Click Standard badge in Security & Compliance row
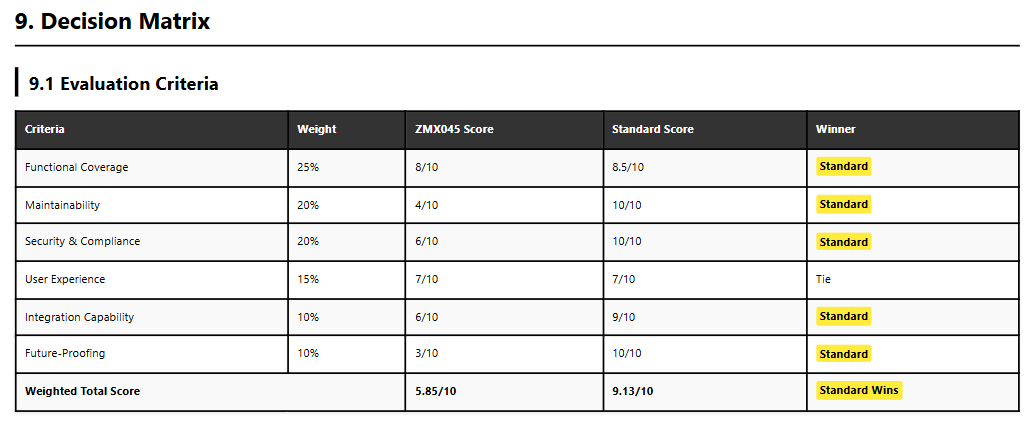Screen dimensions: 1031x424 point(844,242)
